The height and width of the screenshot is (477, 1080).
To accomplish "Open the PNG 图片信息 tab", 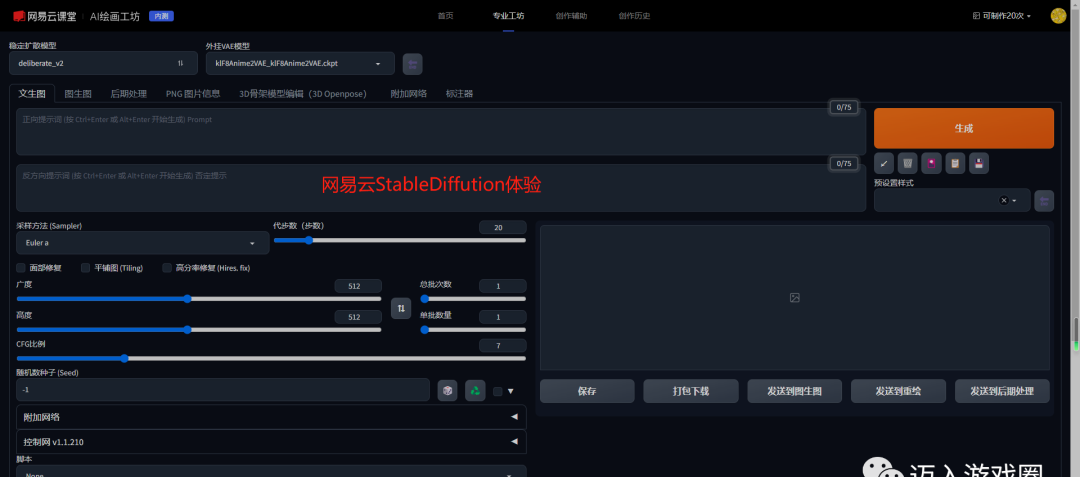I will pyautogui.click(x=193, y=94).
